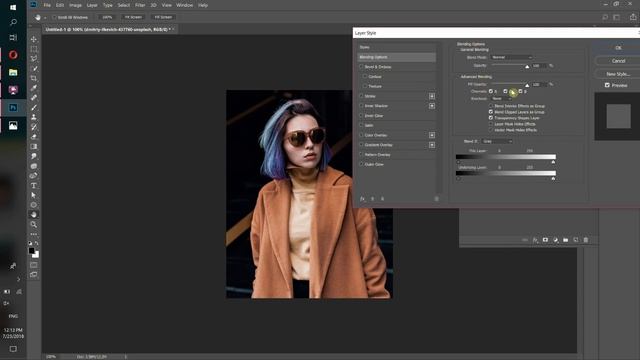Enable Blend Interior Effects as Group
This screenshot has width=640, height=360.
pyautogui.click(x=491, y=106)
